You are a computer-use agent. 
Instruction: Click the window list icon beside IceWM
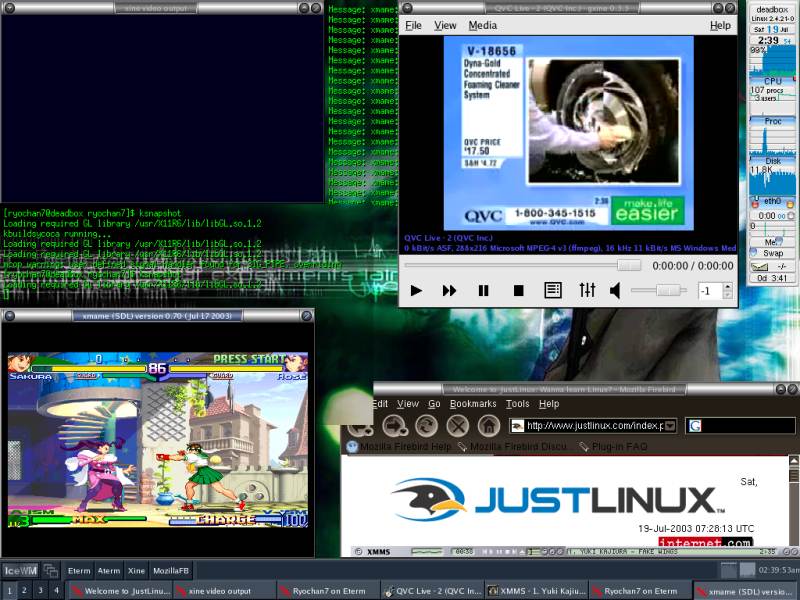(x=51, y=570)
